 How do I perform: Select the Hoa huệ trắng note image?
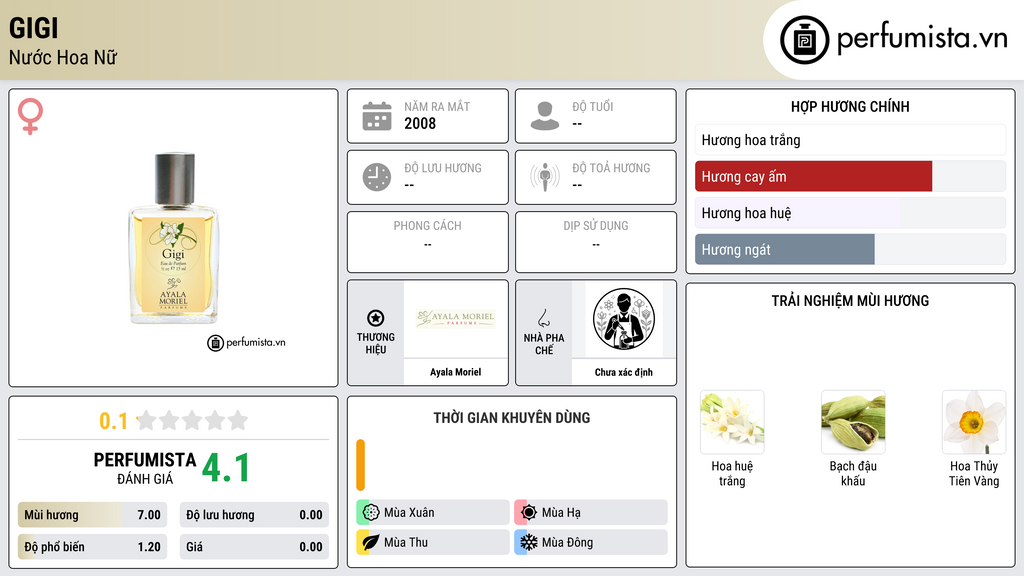732,422
